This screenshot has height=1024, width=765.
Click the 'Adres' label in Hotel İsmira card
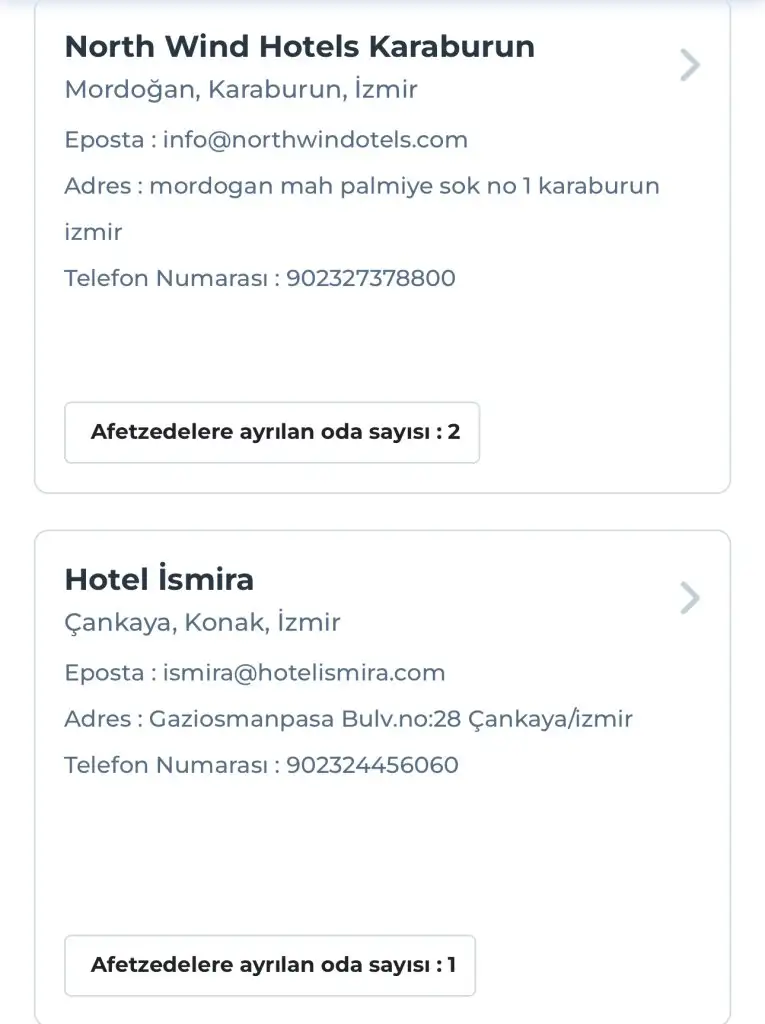97,719
